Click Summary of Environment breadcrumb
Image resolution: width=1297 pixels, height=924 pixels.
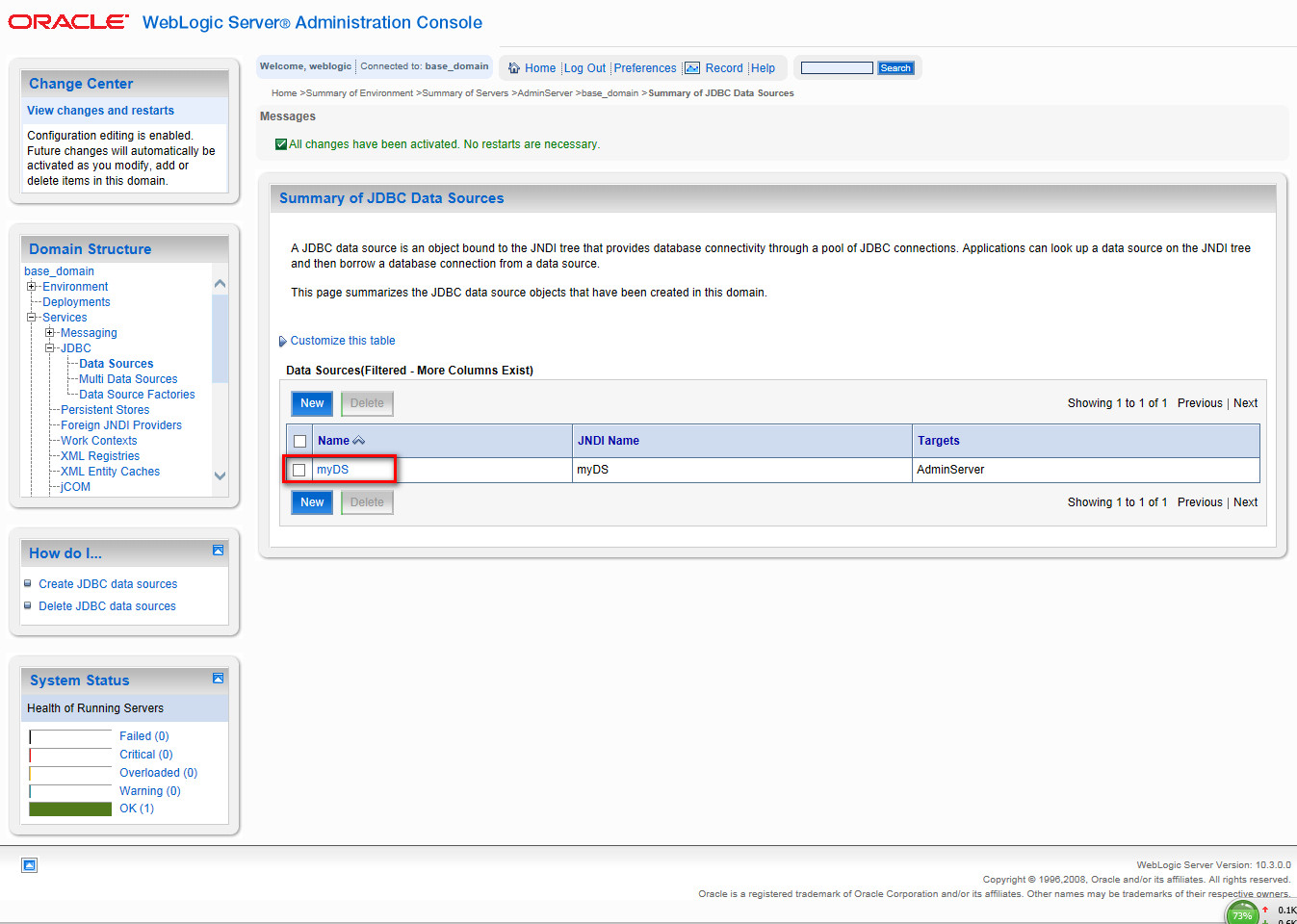click(x=359, y=93)
